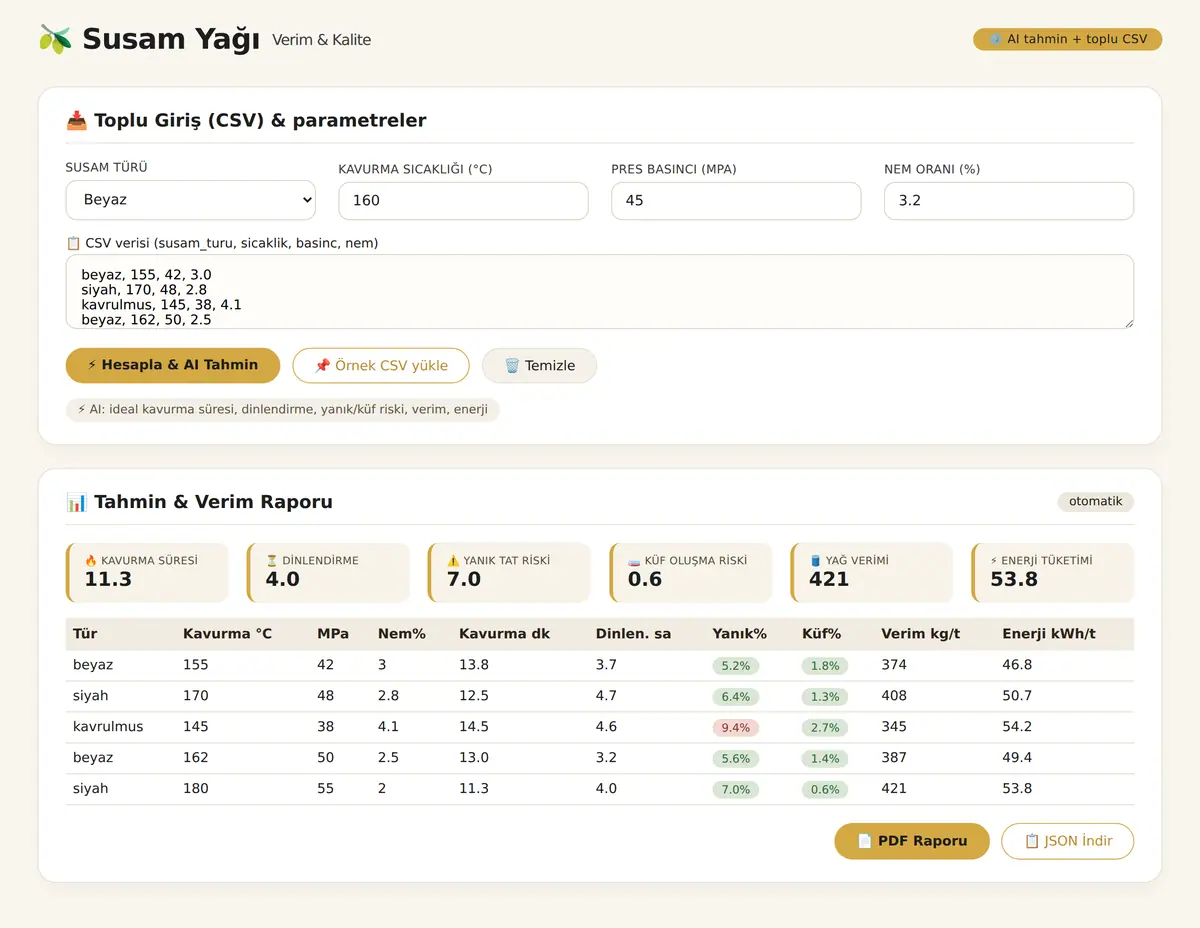
Task: Click the Kavurma Sıcaklığı input field
Action: [x=464, y=201]
